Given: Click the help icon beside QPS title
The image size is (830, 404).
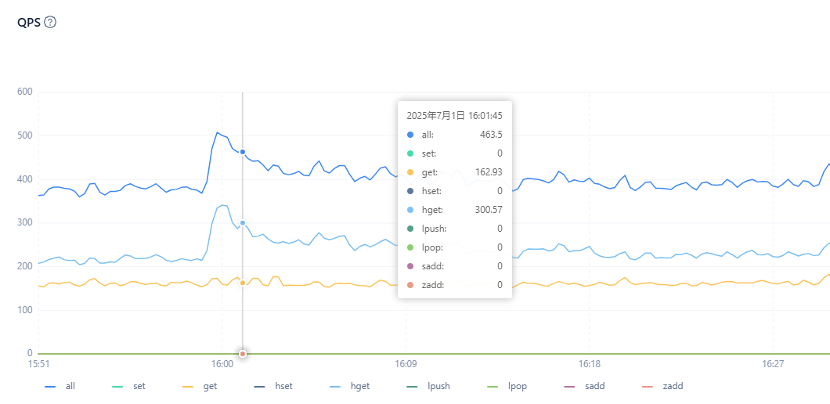Looking at the screenshot, I should pyautogui.click(x=50, y=22).
